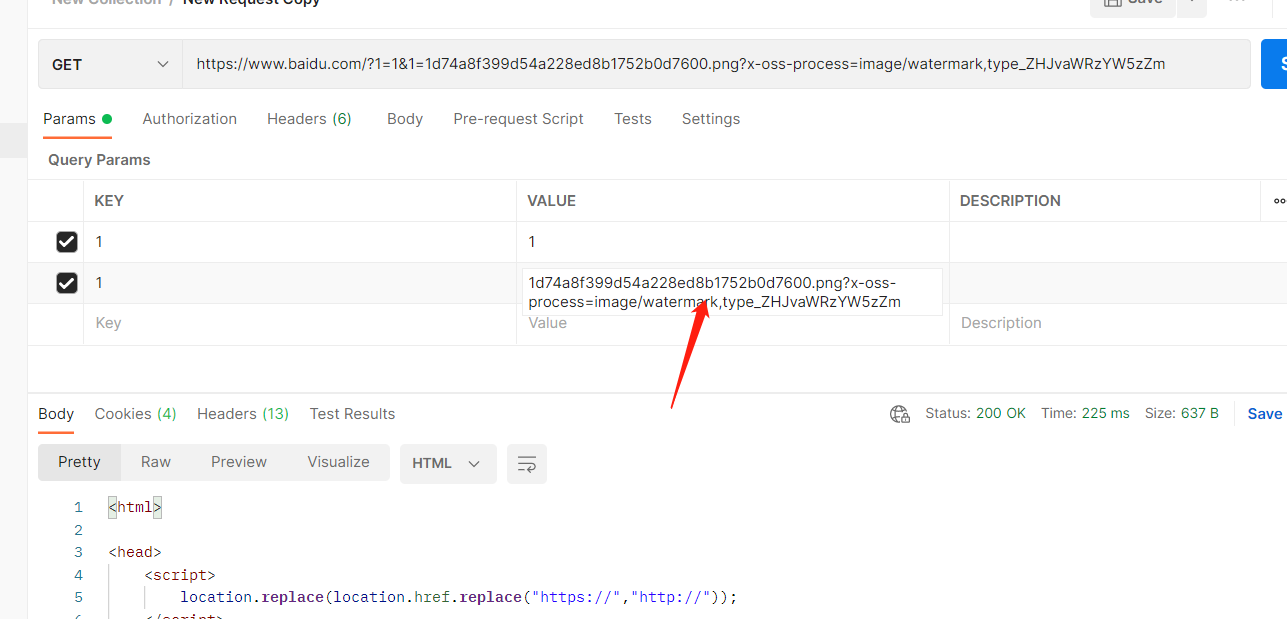
Task: Select the Pretty view
Action: [x=79, y=462]
